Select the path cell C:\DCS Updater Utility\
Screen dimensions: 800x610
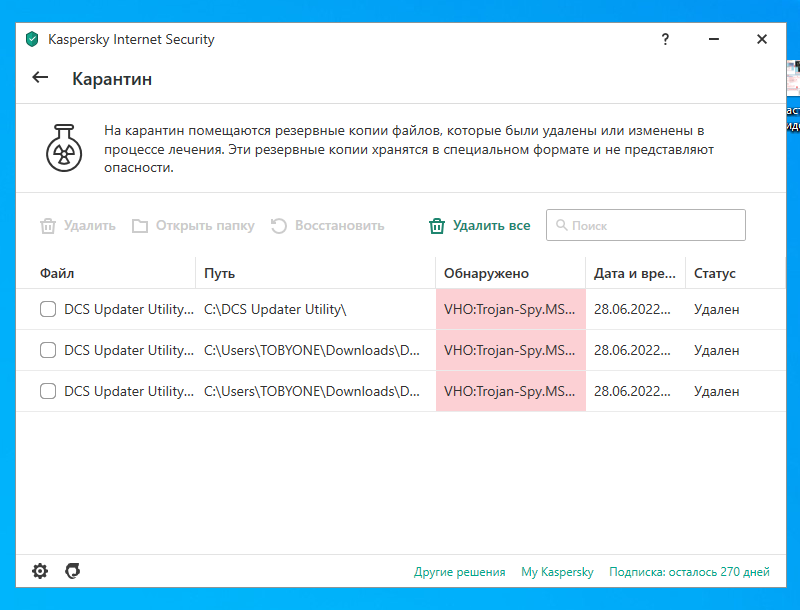(275, 309)
